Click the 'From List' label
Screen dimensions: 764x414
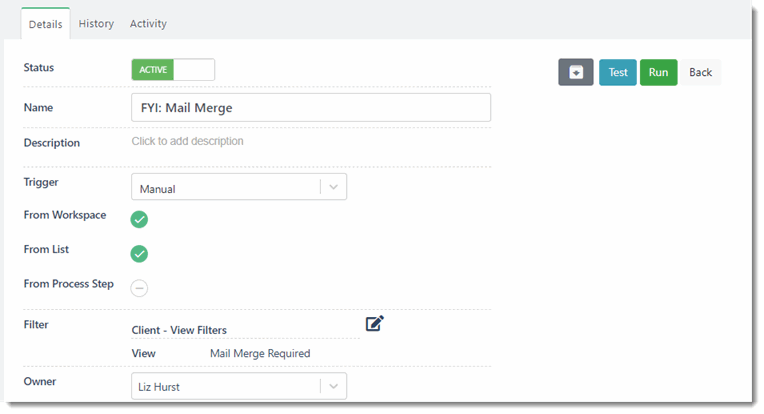pos(46,249)
